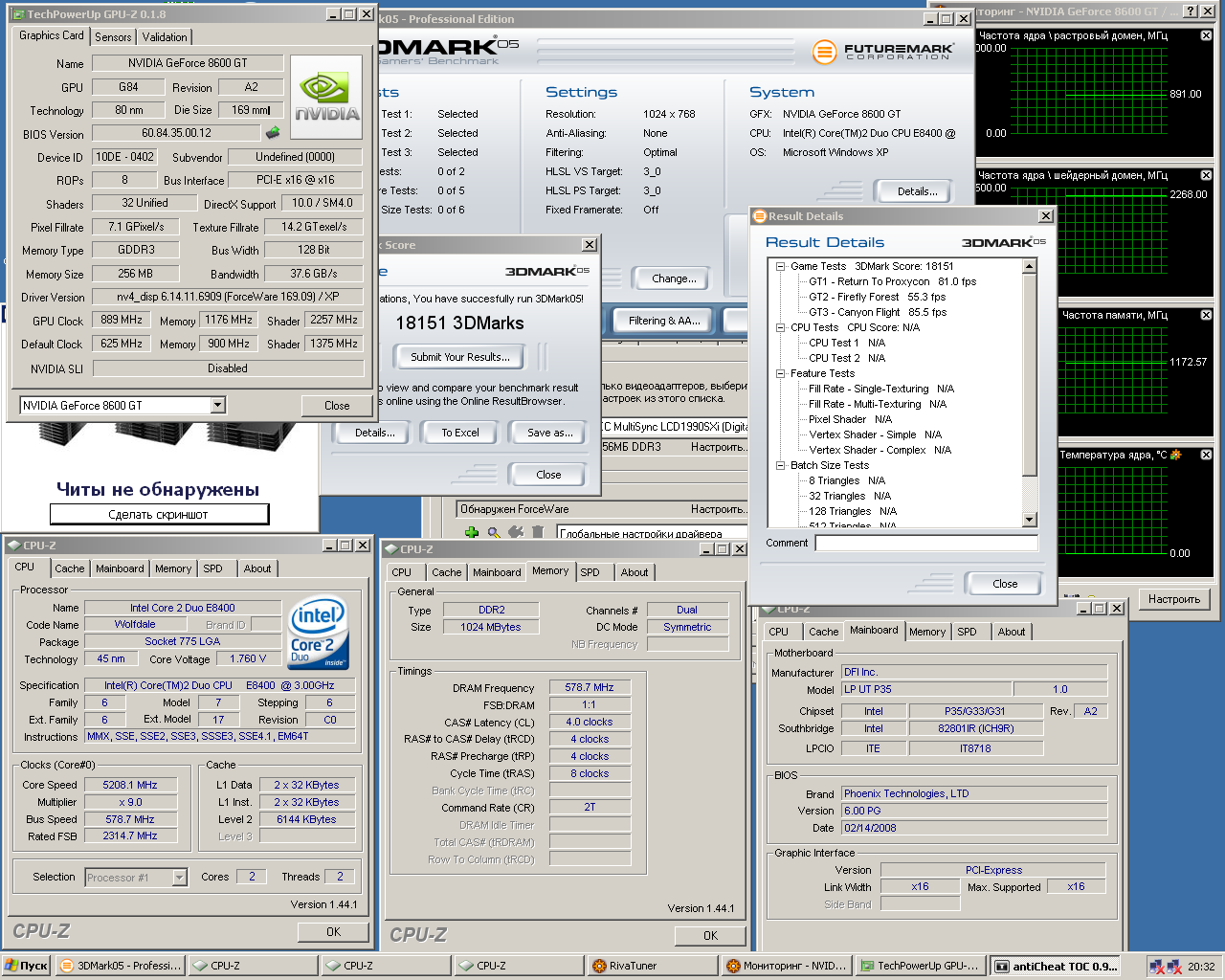
Task: Click the Save as... button
Action: pos(550,433)
